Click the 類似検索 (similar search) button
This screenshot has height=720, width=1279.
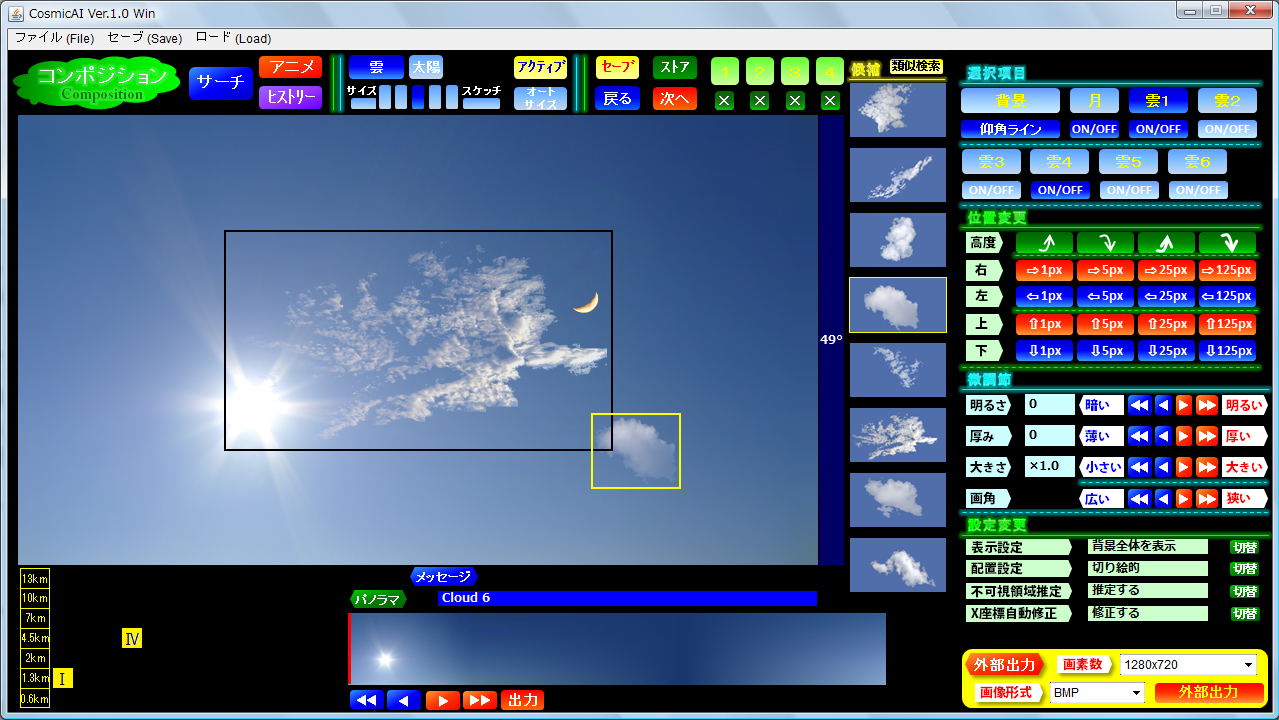pos(916,66)
